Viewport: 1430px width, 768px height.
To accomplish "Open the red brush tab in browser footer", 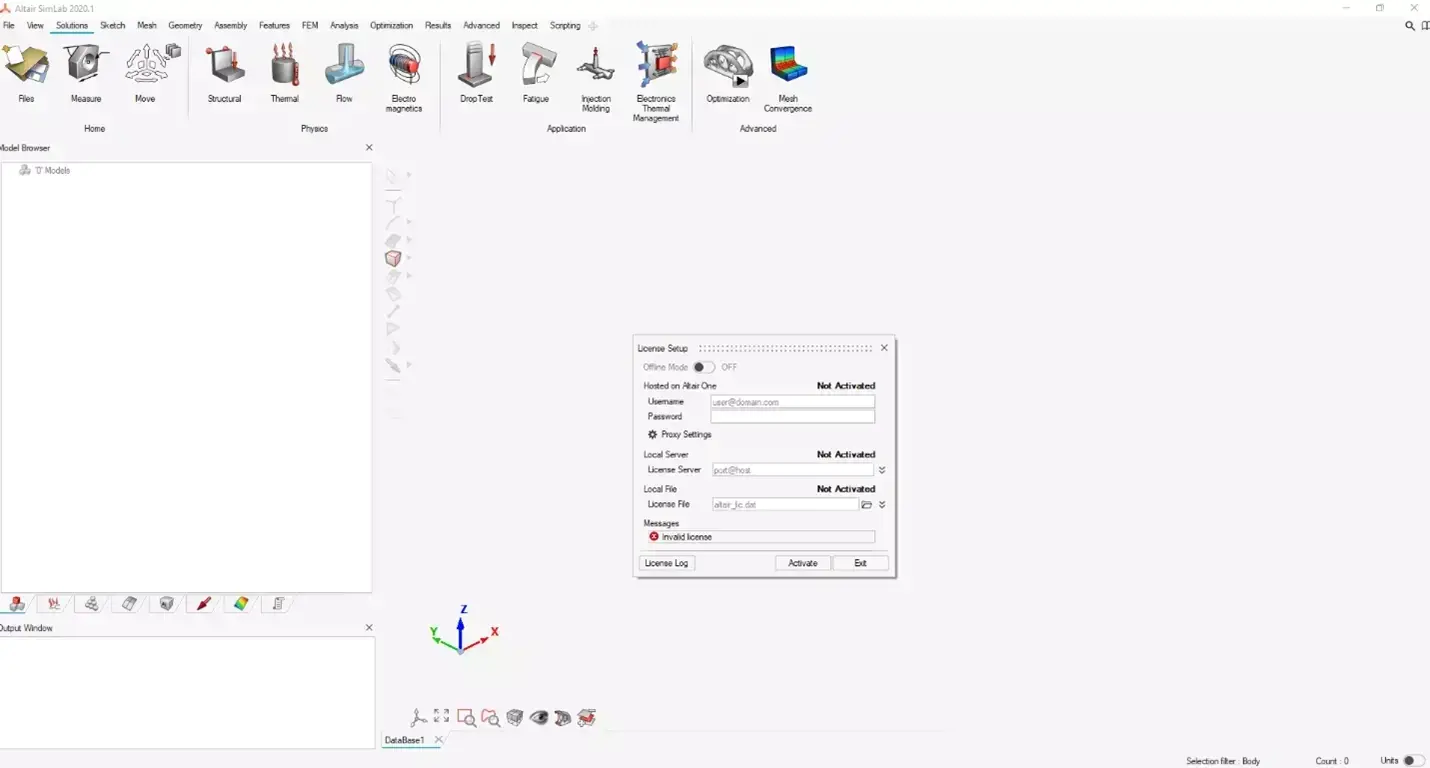I will point(204,604).
